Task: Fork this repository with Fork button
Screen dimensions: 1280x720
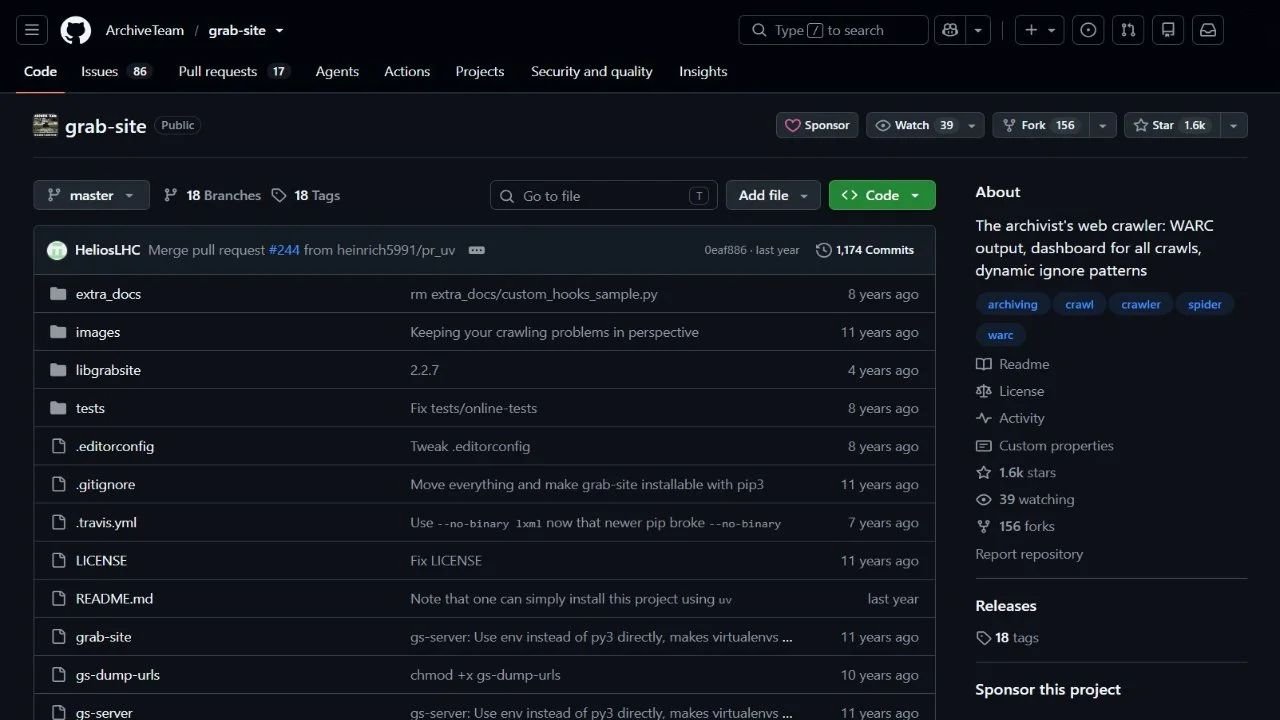Action: [1040, 125]
